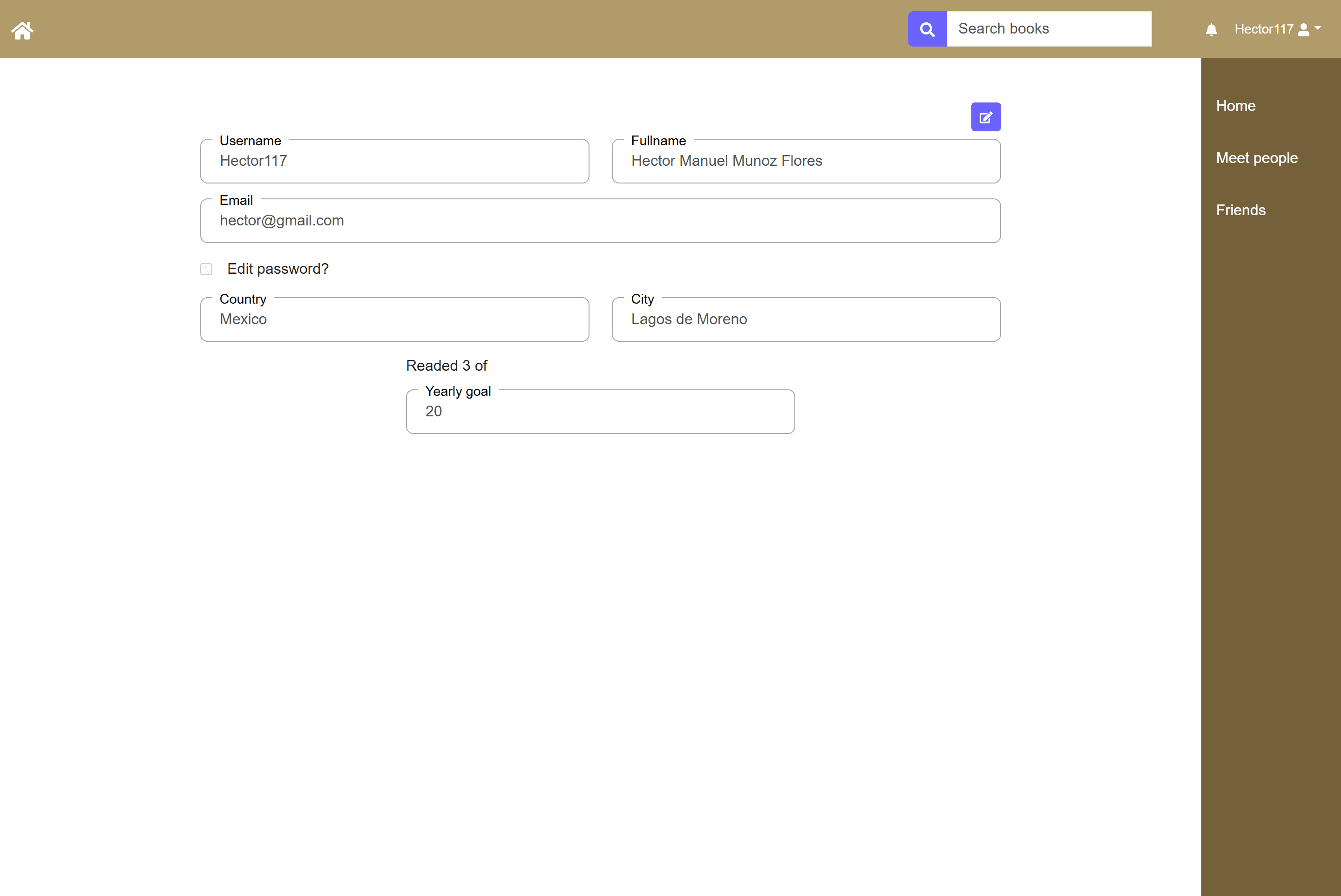Focus the Search books field
This screenshot has height=896, width=1341.
[1049, 29]
